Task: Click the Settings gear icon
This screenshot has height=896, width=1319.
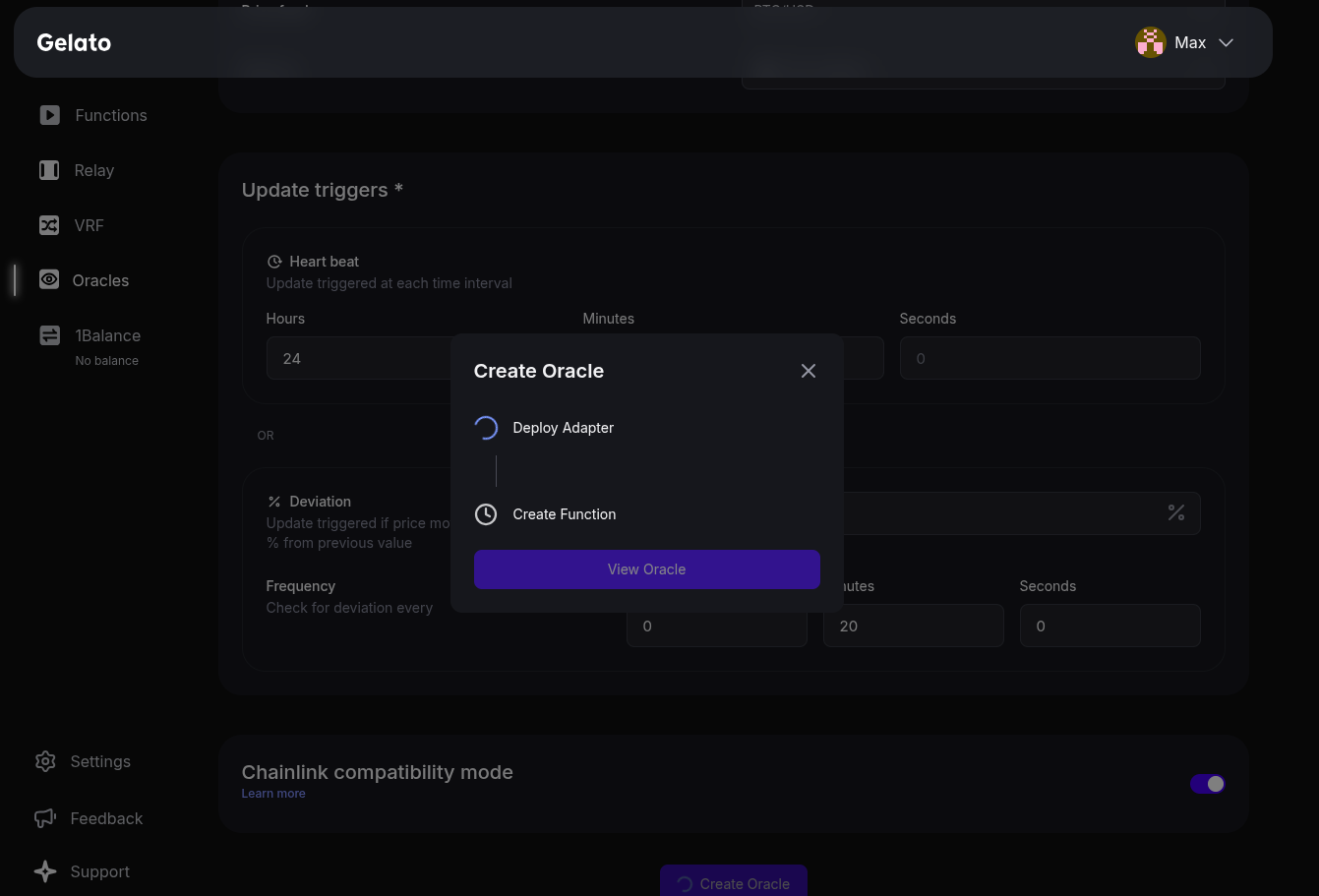Action: 45,761
